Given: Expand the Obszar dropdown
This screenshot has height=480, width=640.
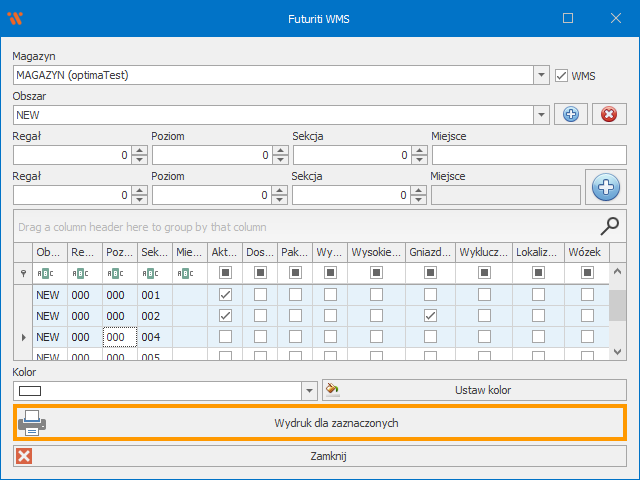Looking at the screenshot, I should (x=541, y=115).
